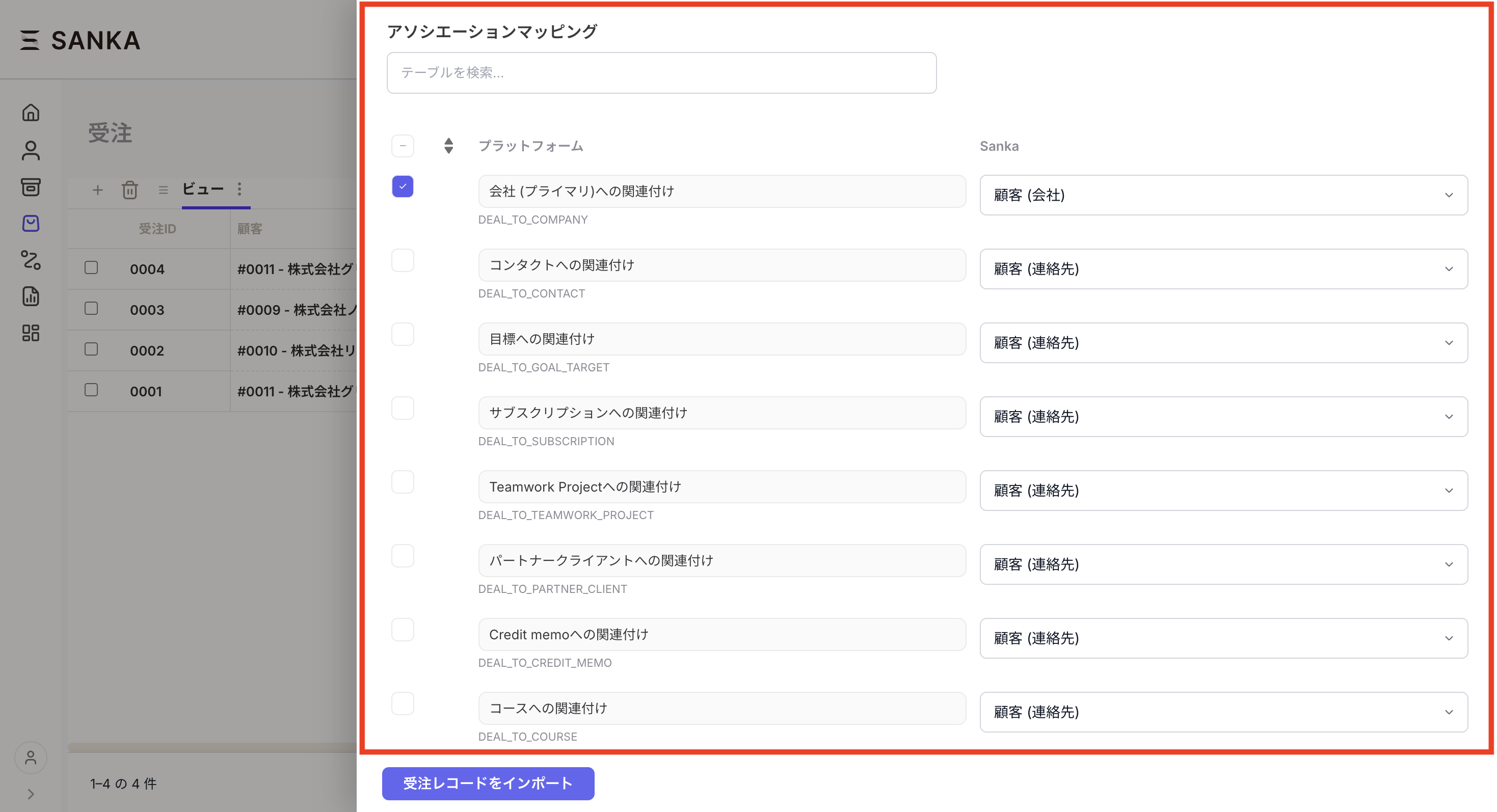1497x812 pixels.
Task: Click 受注レコードをインポート button
Action: click(488, 783)
